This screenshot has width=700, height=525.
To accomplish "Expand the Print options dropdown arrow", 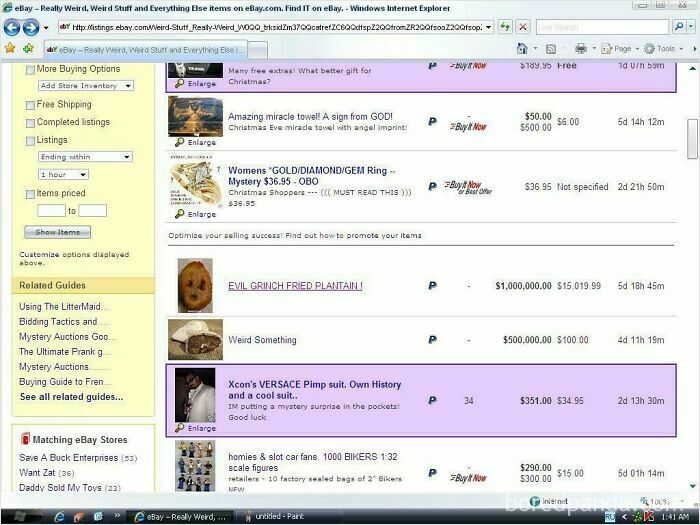I will (x=593, y=49).
